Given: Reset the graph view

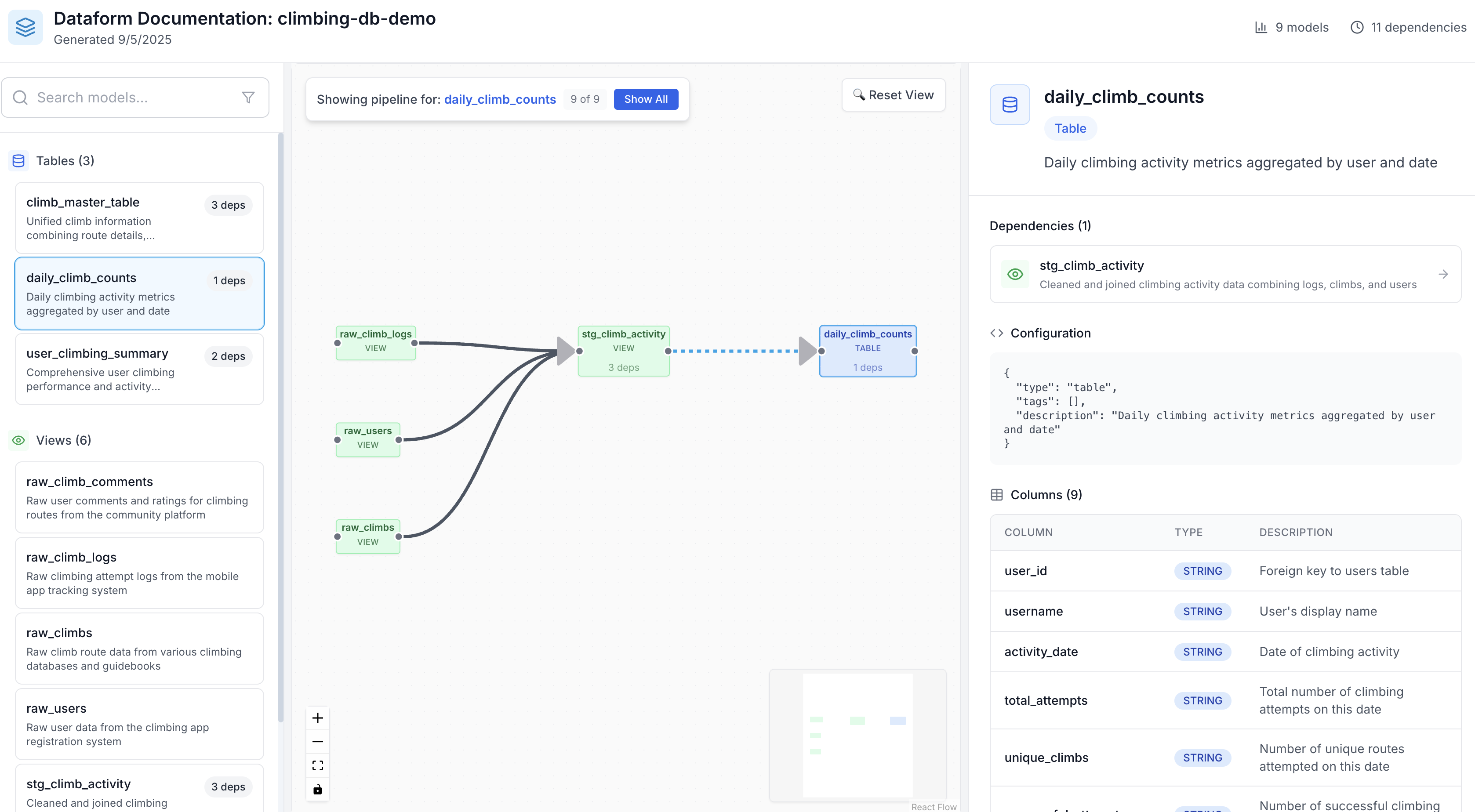Looking at the screenshot, I should click(x=893, y=95).
